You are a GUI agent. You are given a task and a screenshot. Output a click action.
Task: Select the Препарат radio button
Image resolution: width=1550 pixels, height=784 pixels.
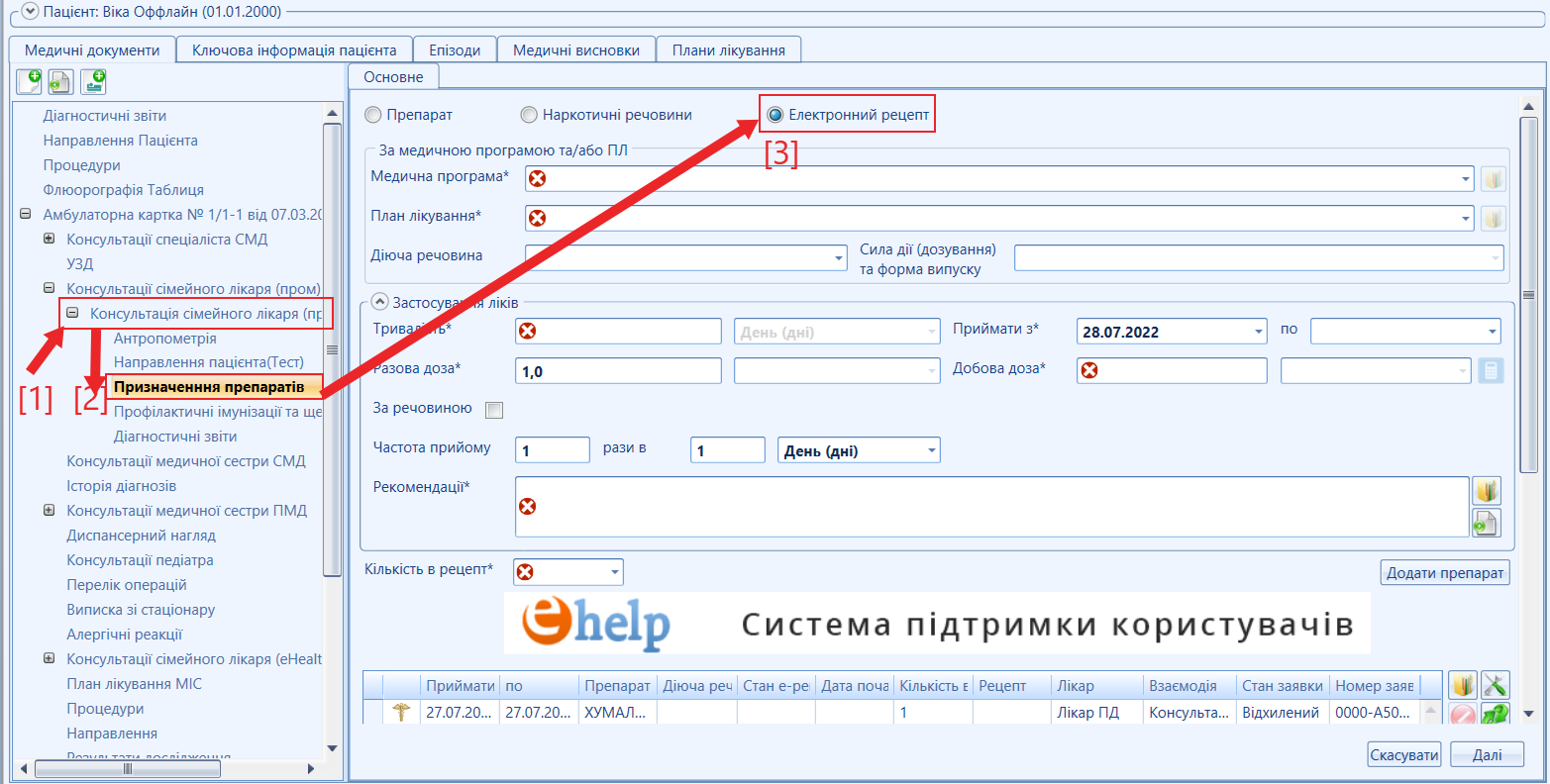click(x=373, y=115)
